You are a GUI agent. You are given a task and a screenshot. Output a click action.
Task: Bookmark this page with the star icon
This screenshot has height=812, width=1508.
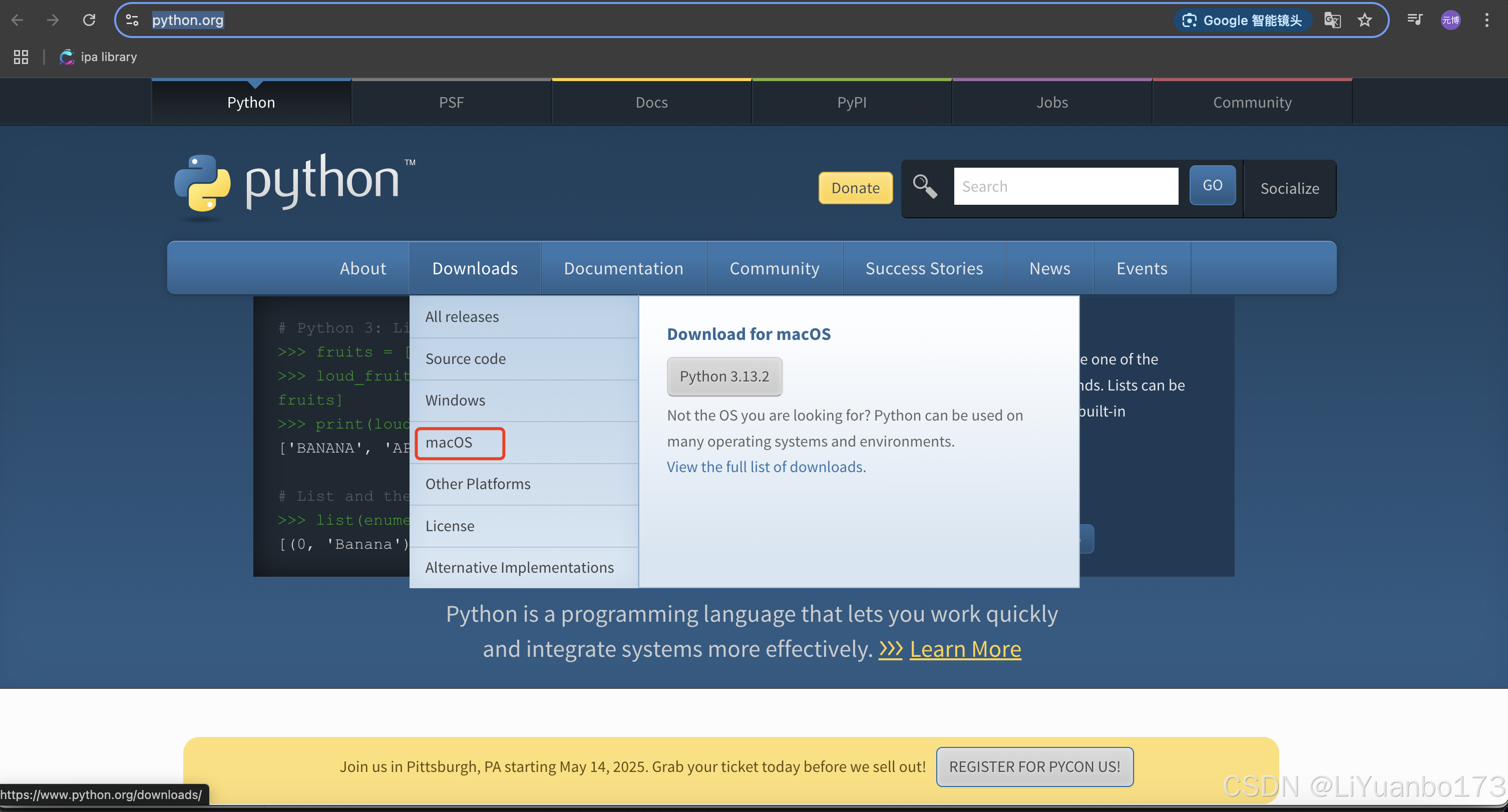(1365, 21)
